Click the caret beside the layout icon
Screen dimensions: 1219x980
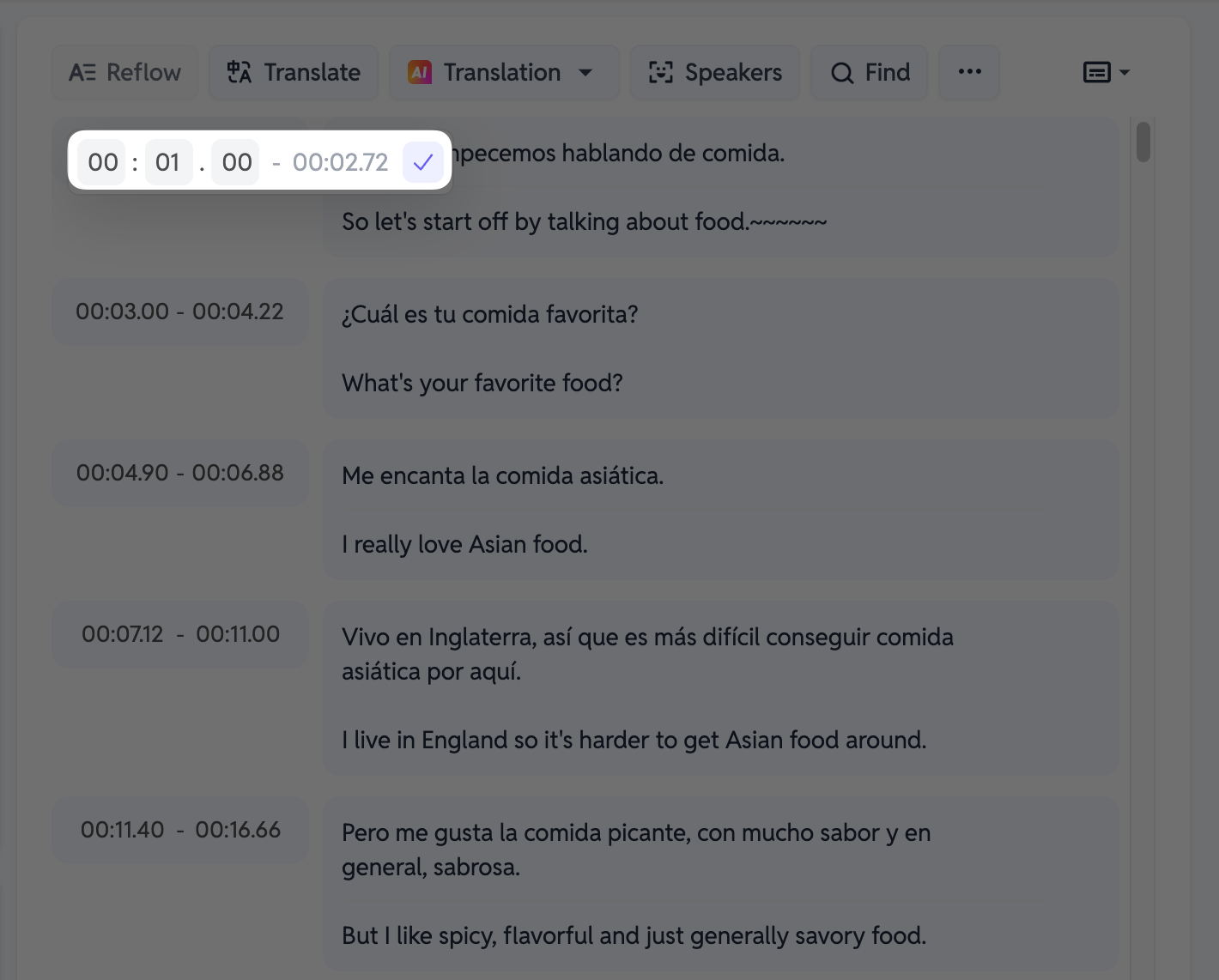(1125, 73)
